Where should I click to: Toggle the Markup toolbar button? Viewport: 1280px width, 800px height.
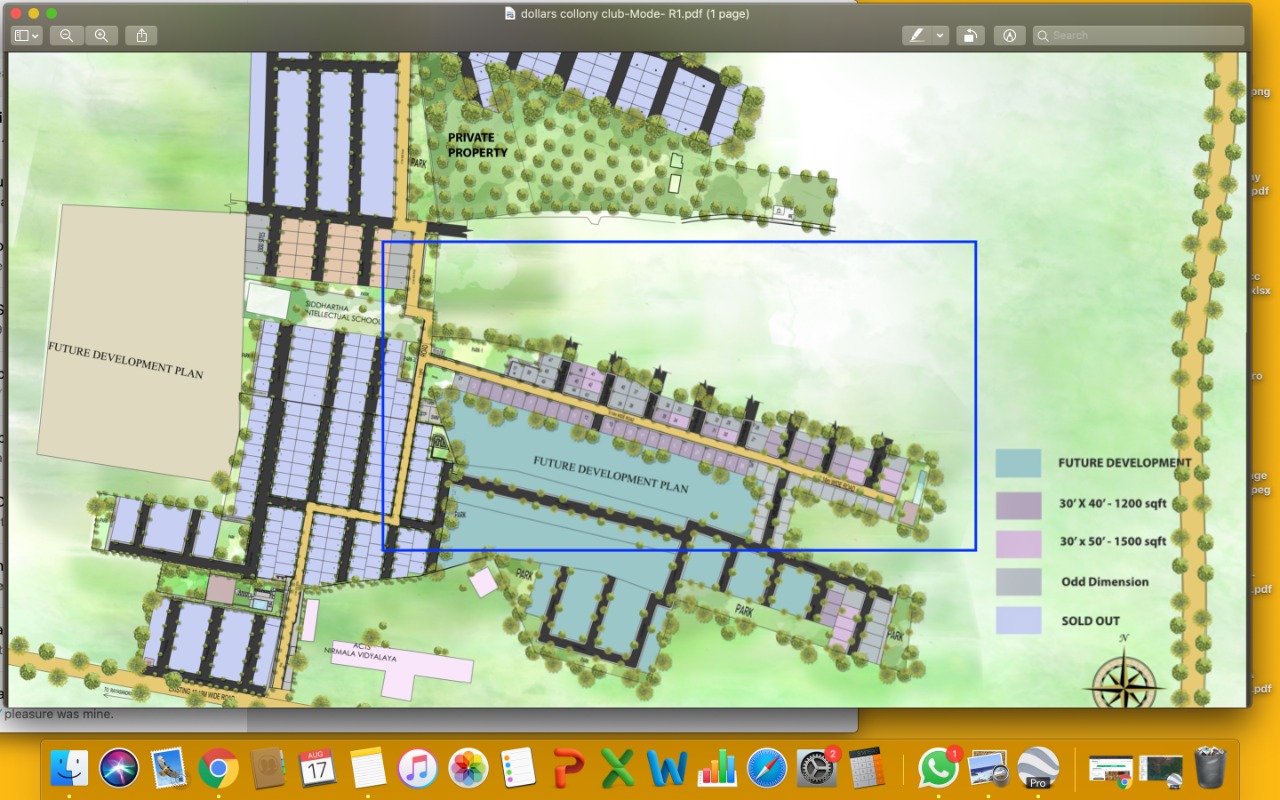(1009, 35)
